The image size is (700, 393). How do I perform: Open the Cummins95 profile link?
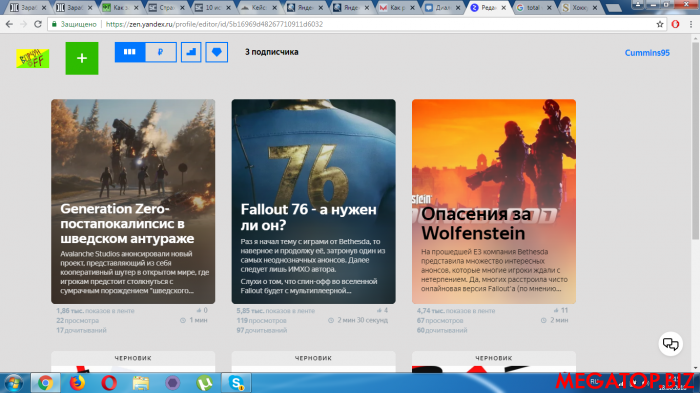coord(647,53)
